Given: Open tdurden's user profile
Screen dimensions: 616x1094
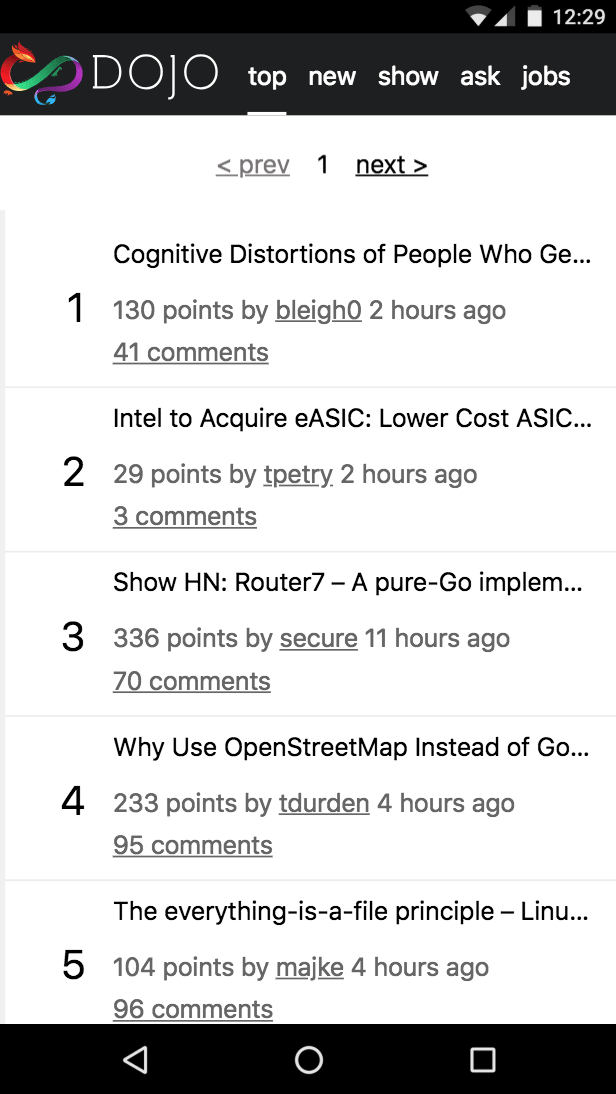Looking at the screenshot, I should pyautogui.click(x=324, y=804).
